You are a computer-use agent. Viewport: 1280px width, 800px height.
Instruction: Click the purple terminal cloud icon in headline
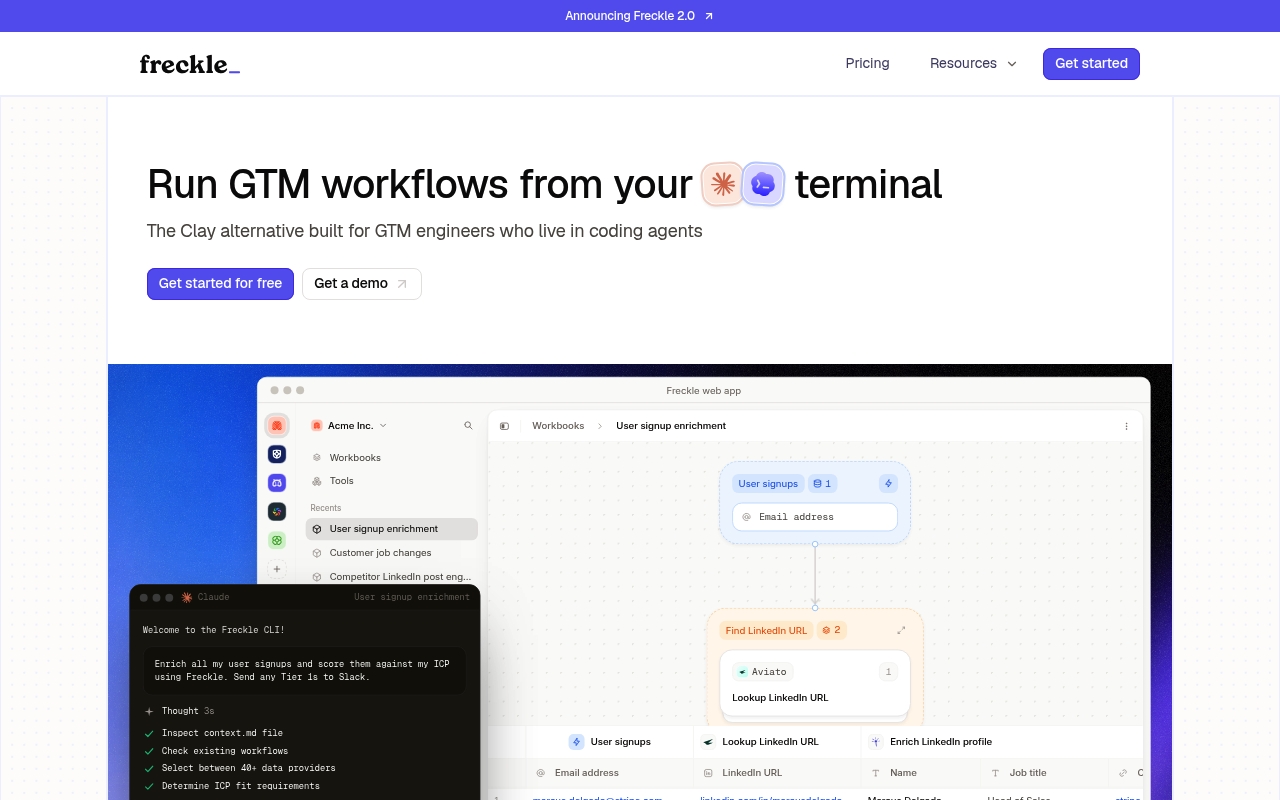coord(763,184)
